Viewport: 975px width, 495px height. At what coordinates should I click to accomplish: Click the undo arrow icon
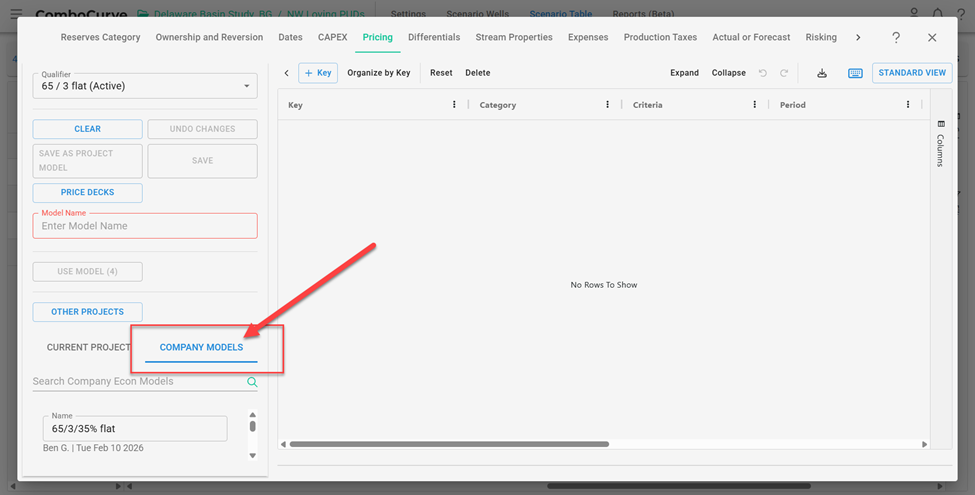click(x=763, y=73)
